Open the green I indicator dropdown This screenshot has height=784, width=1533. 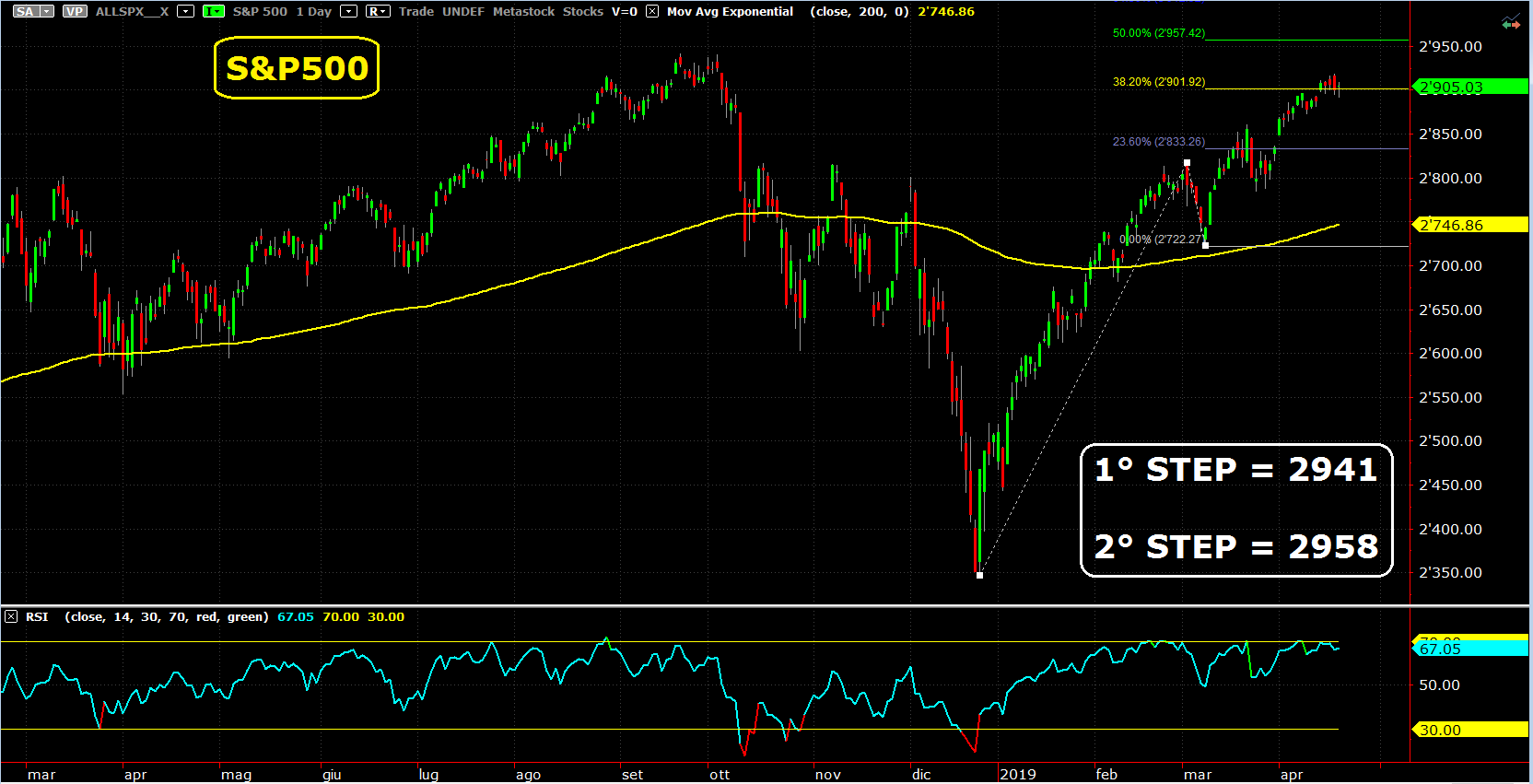[x=214, y=12]
